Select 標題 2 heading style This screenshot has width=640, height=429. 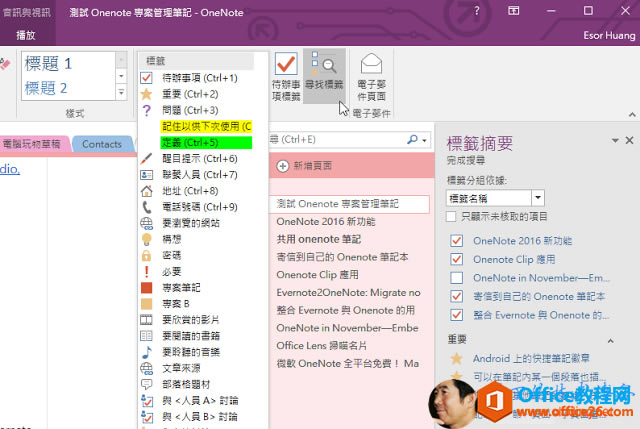point(68,88)
